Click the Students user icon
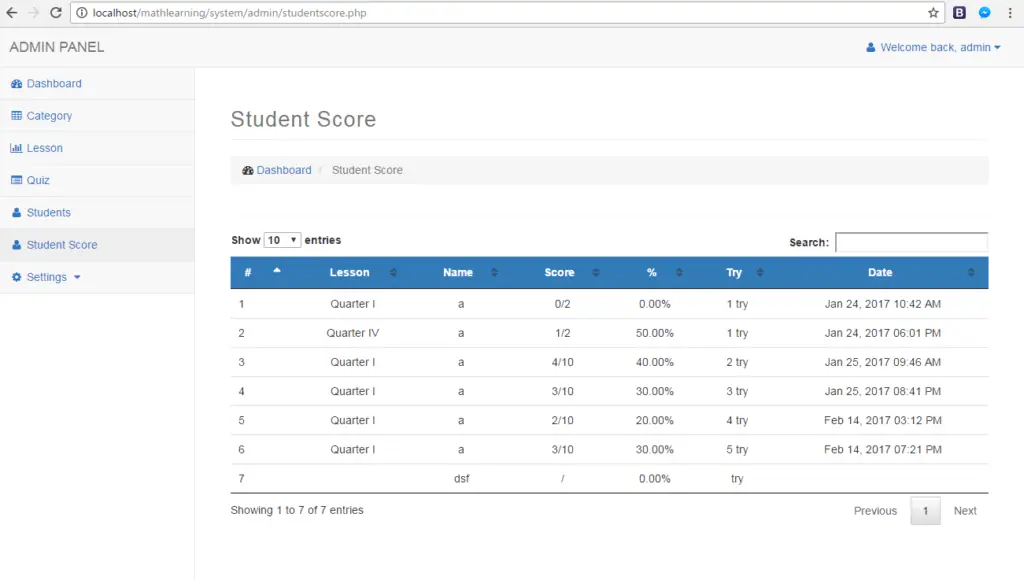The width and height of the screenshot is (1024, 580). tap(17, 212)
